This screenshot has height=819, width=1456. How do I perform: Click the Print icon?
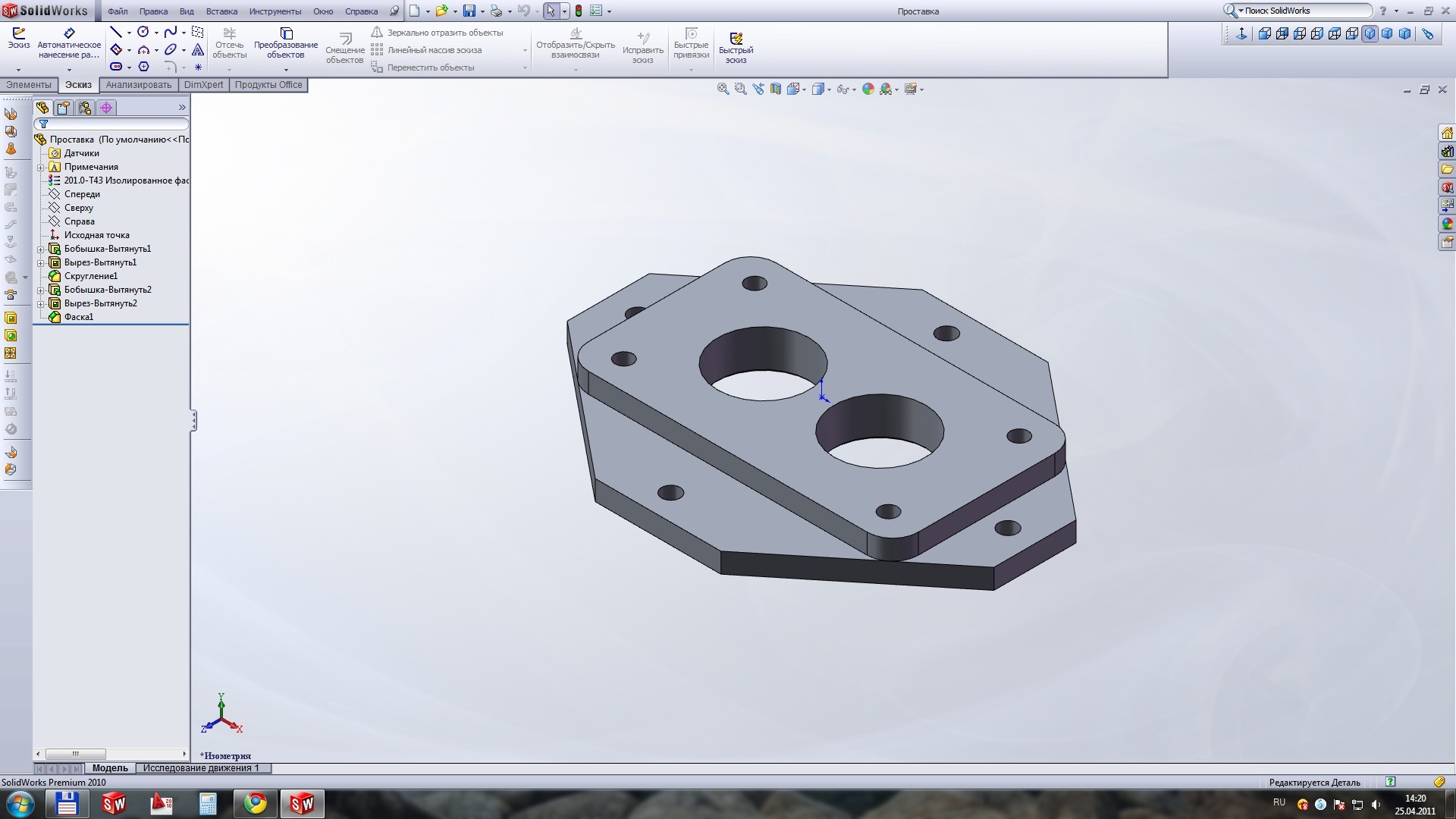coord(496,11)
